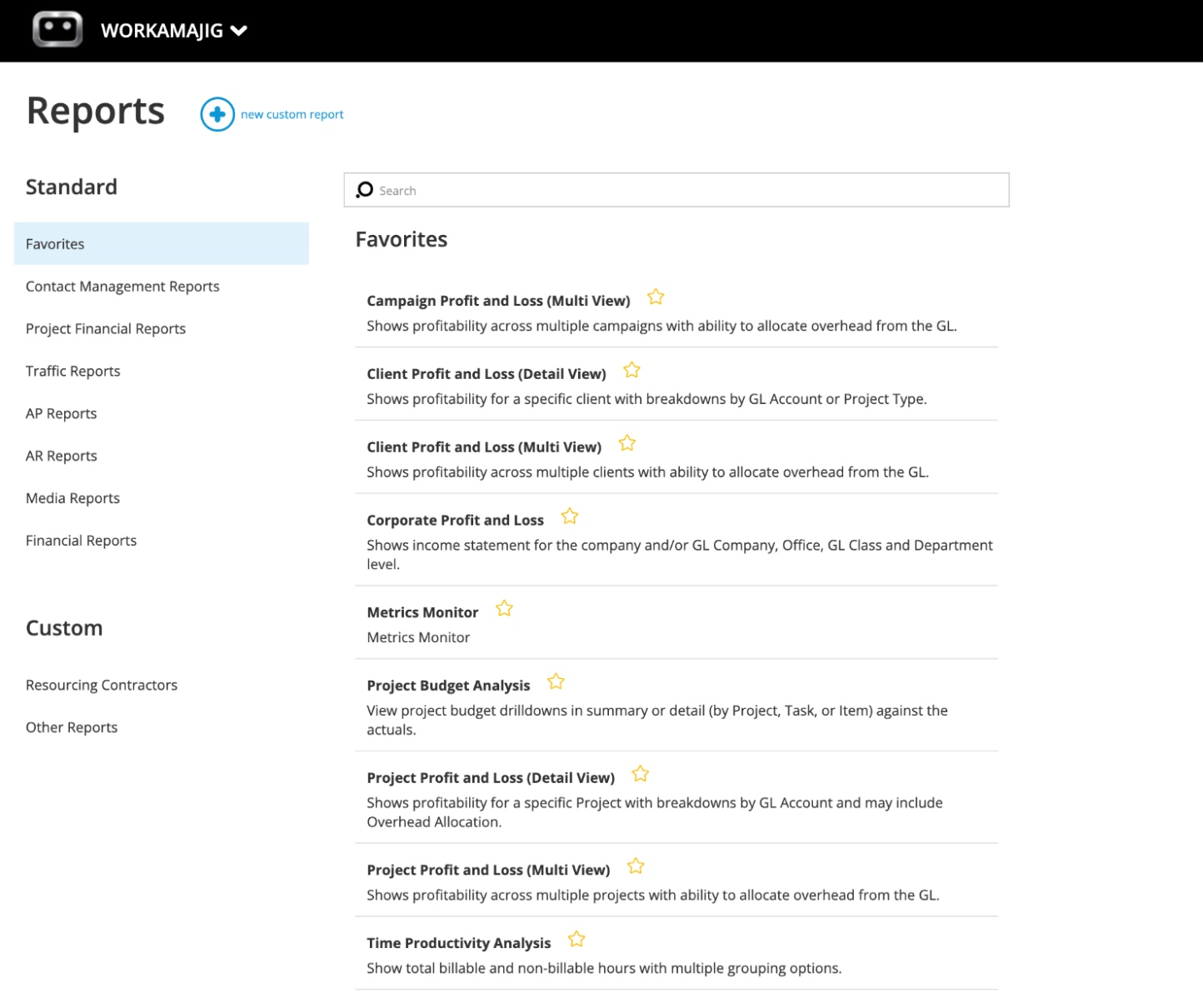Click the new custom report link
Image resolution: width=1203 pixels, height=1008 pixels.
[292, 114]
